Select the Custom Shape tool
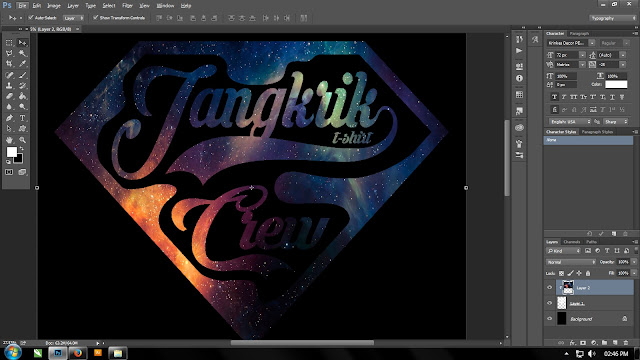The image size is (640, 360). click(22, 129)
